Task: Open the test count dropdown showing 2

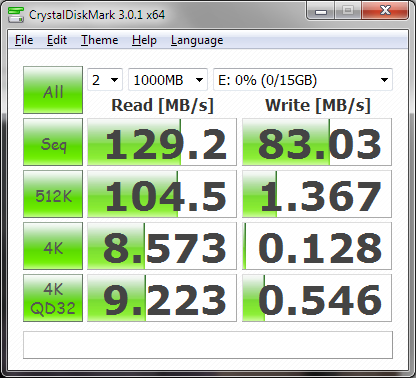Action: point(105,80)
